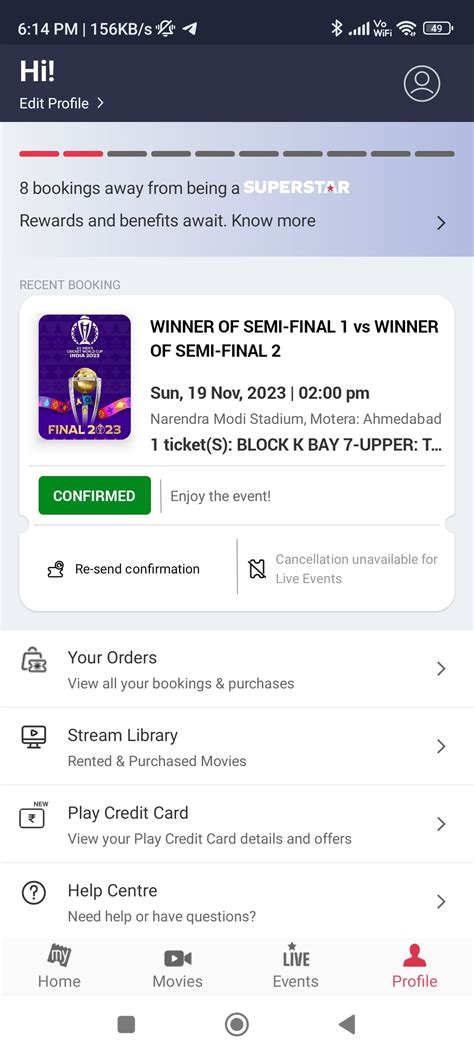Tap the Help Centre question mark icon
474x1053 pixels.
pos(34,892)
